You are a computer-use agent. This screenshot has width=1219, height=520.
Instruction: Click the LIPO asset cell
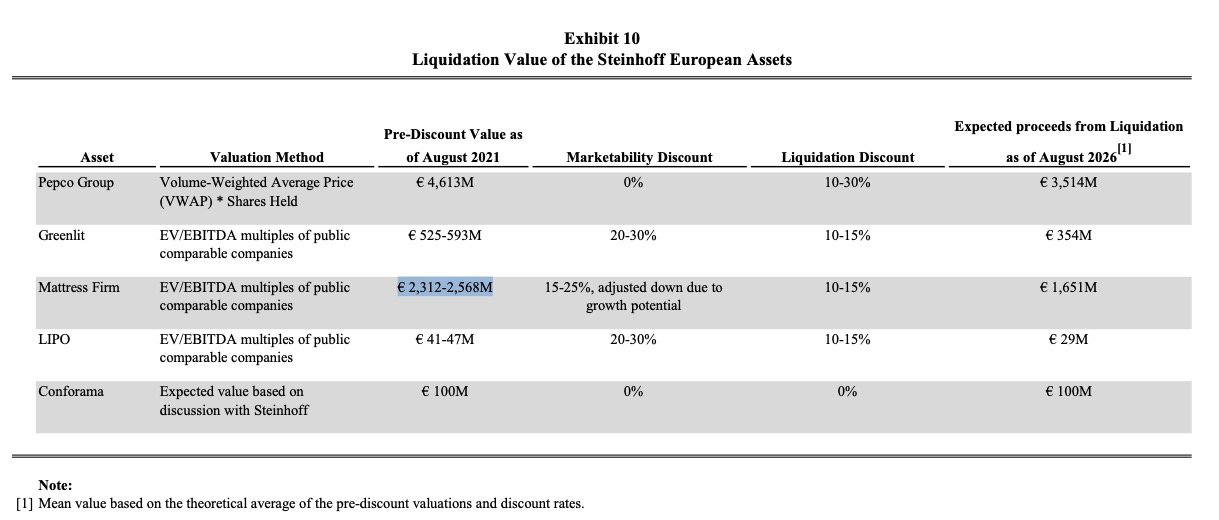(54, 339)
